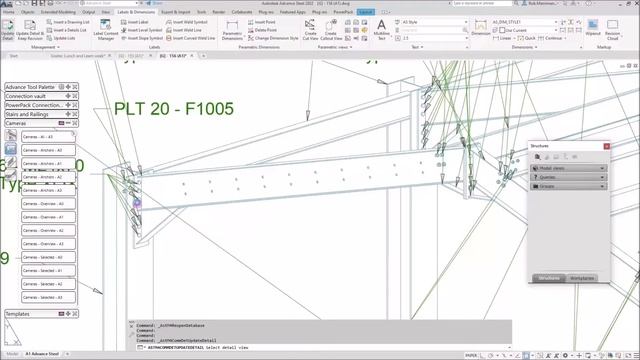
Task: Click the Templates palette header
Action: pos(42,314)
